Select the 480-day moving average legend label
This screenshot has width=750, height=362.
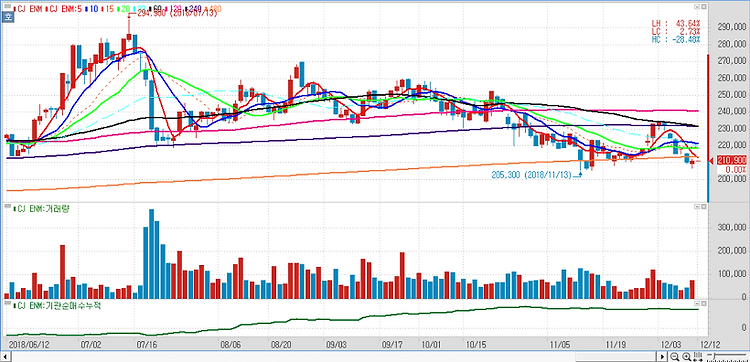pyautogui.click(x=213, y=9)
